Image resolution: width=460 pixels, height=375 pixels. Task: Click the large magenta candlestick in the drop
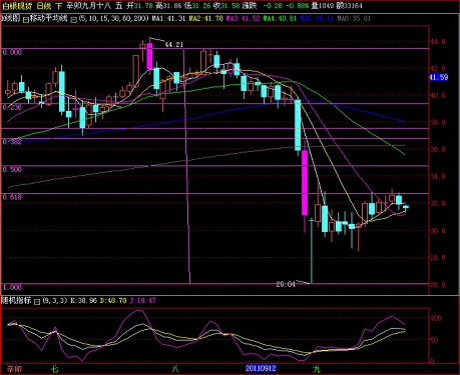[x=305, y=182]
